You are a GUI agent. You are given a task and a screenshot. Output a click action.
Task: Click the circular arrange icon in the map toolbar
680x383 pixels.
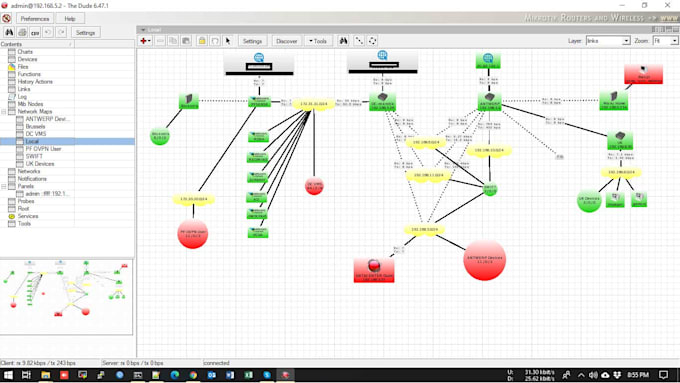tap(373, 41)
